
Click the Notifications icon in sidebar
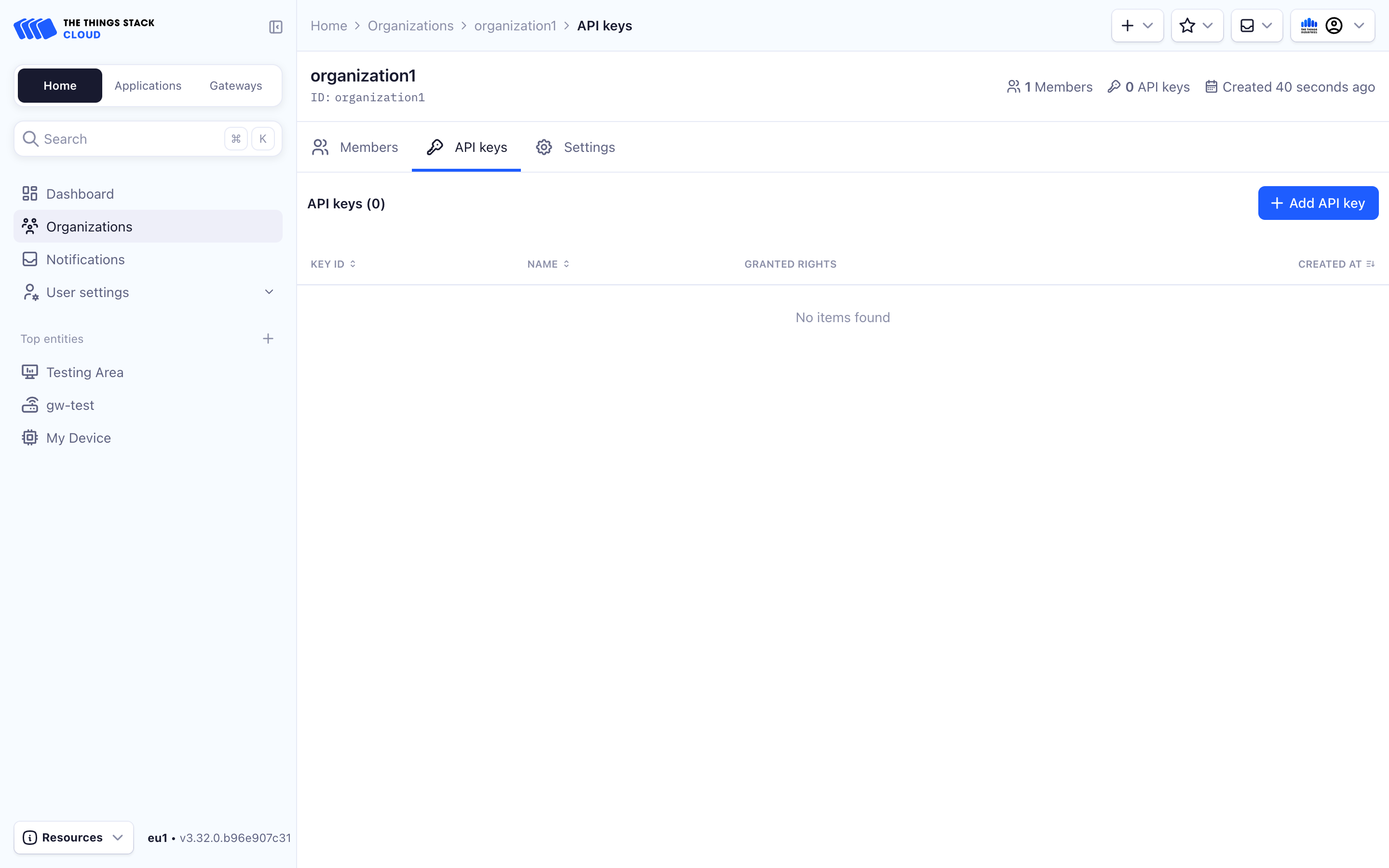pos(30,259)
